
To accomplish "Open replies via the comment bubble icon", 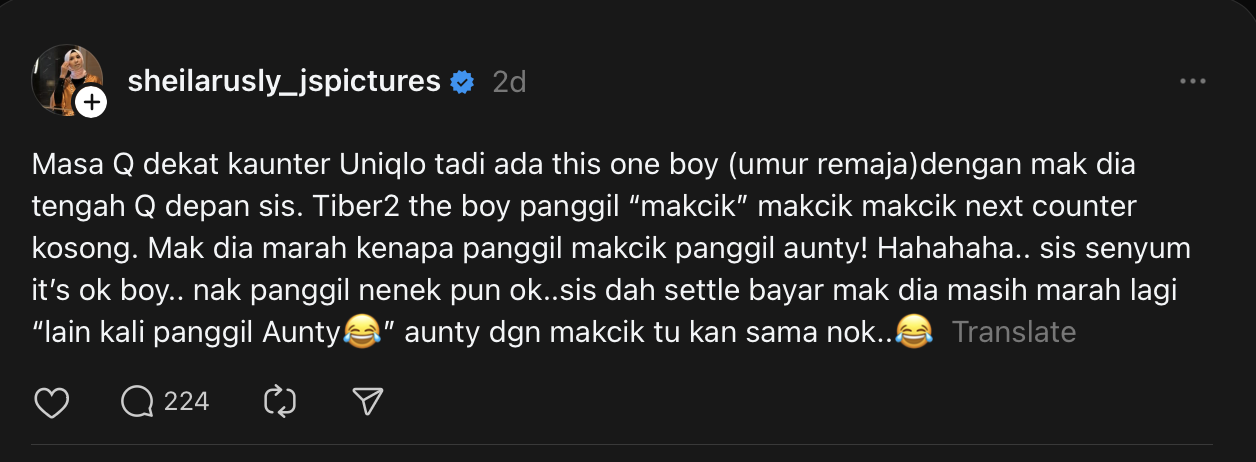I will click(x=137, y=402).
